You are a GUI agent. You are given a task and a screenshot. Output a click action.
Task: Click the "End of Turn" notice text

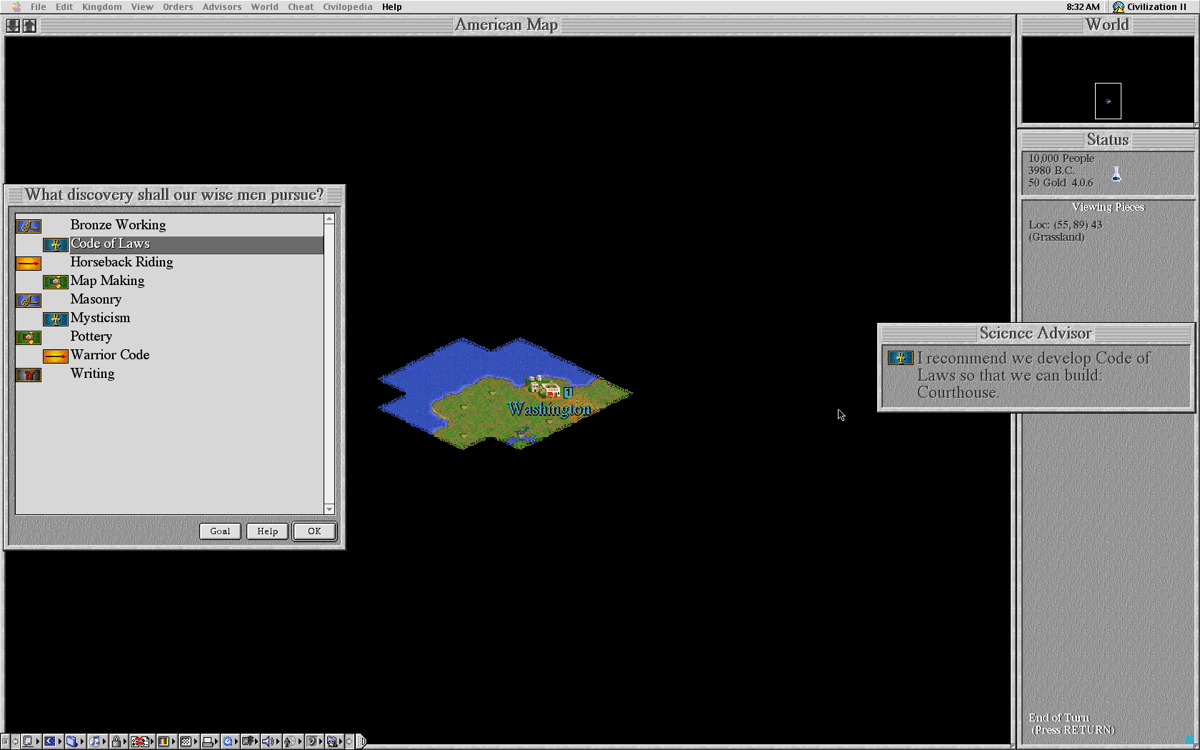pyautogui.click(x=1058, y=718)
